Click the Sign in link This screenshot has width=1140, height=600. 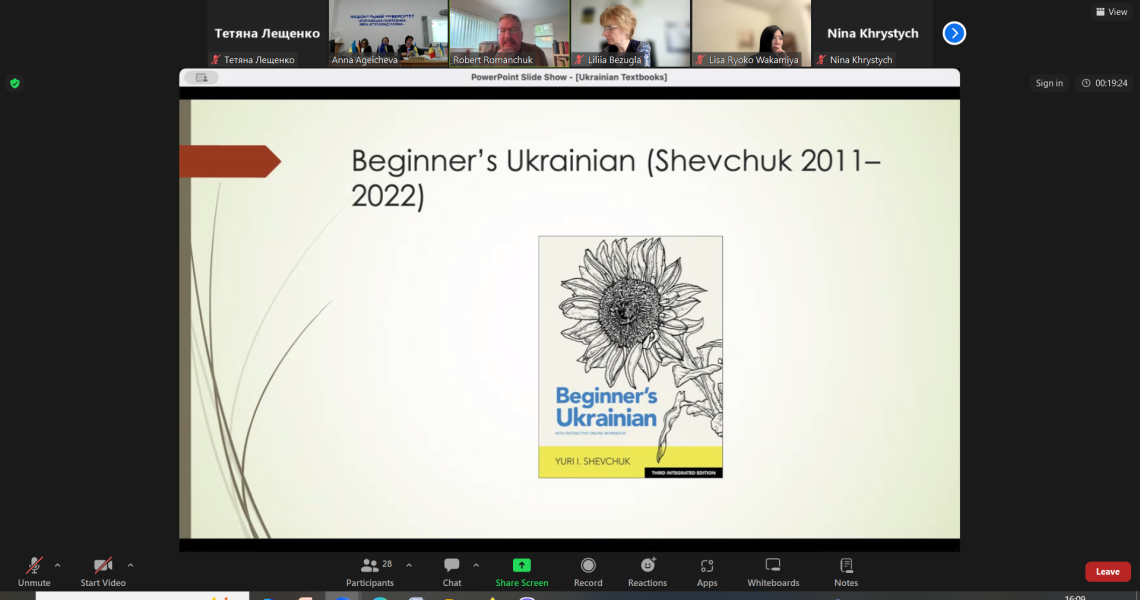[1049, 83]
